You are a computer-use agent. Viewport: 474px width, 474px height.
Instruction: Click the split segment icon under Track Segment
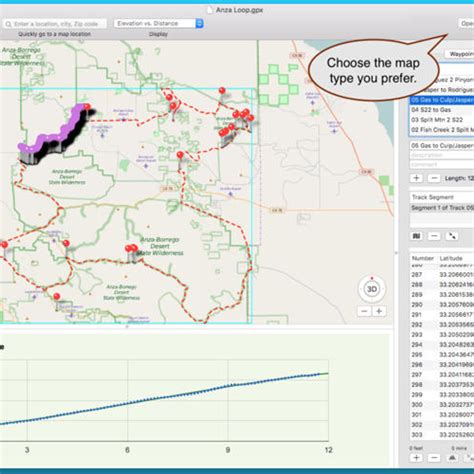[x=452, y=236]
